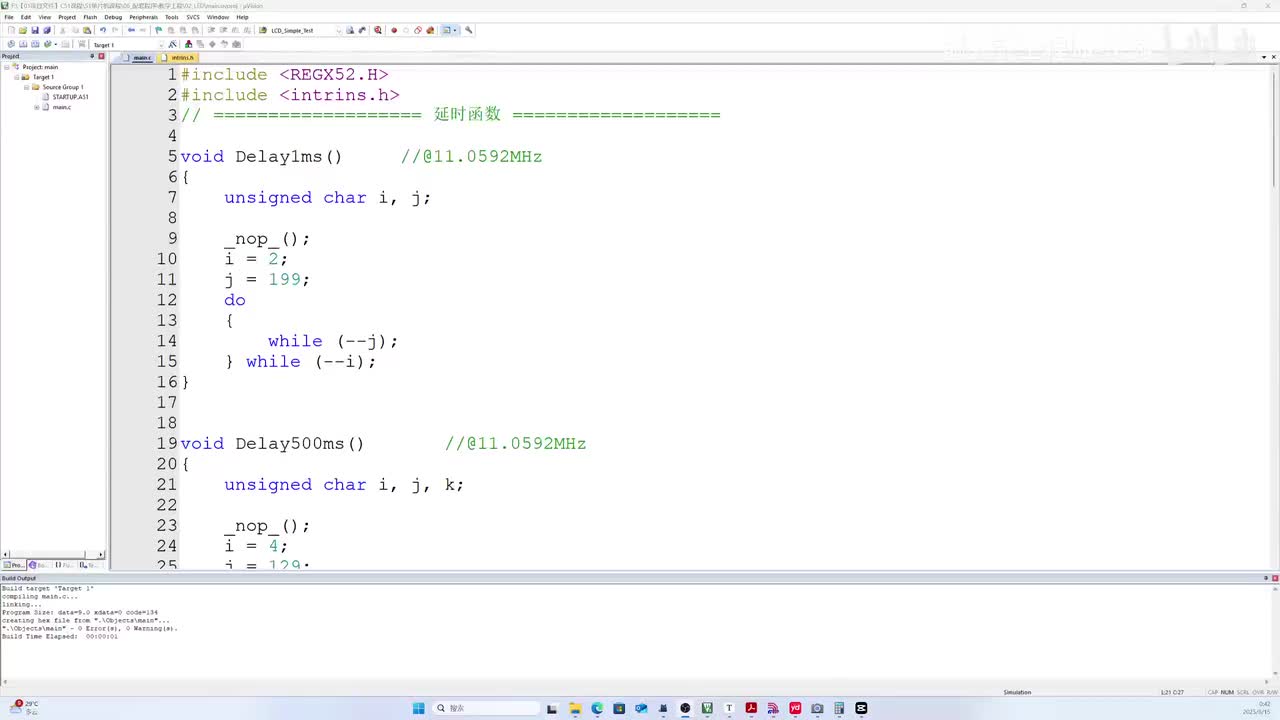The height and width of the screenshot is (720, 1280).
Task: Pin the Build Output panel with pushpin
Action: 1264,578
